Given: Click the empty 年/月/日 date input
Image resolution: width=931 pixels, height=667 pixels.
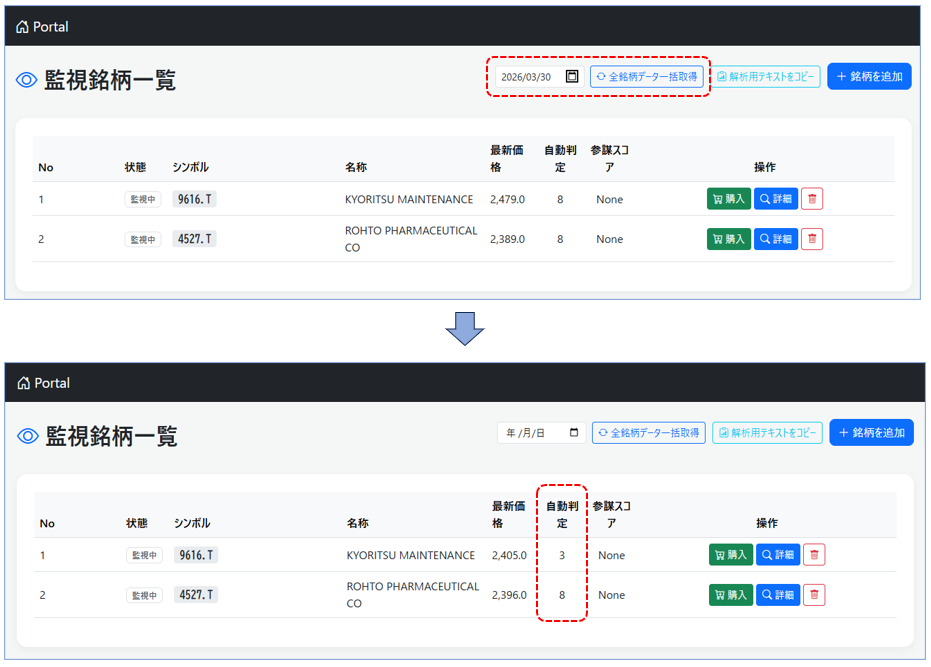Looking at the screenshot, I should (529, 433).
